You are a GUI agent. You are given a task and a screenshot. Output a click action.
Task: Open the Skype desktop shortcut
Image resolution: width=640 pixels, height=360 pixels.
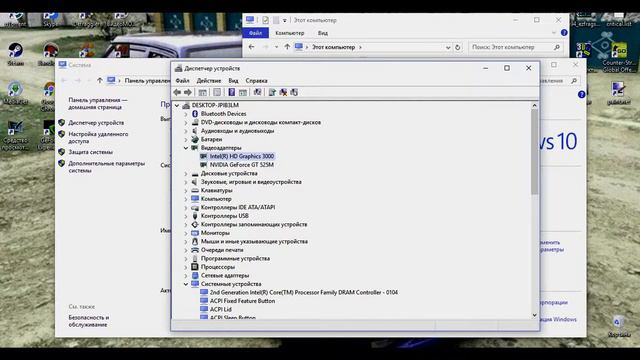pyautogui.click(x=50, y=20)
